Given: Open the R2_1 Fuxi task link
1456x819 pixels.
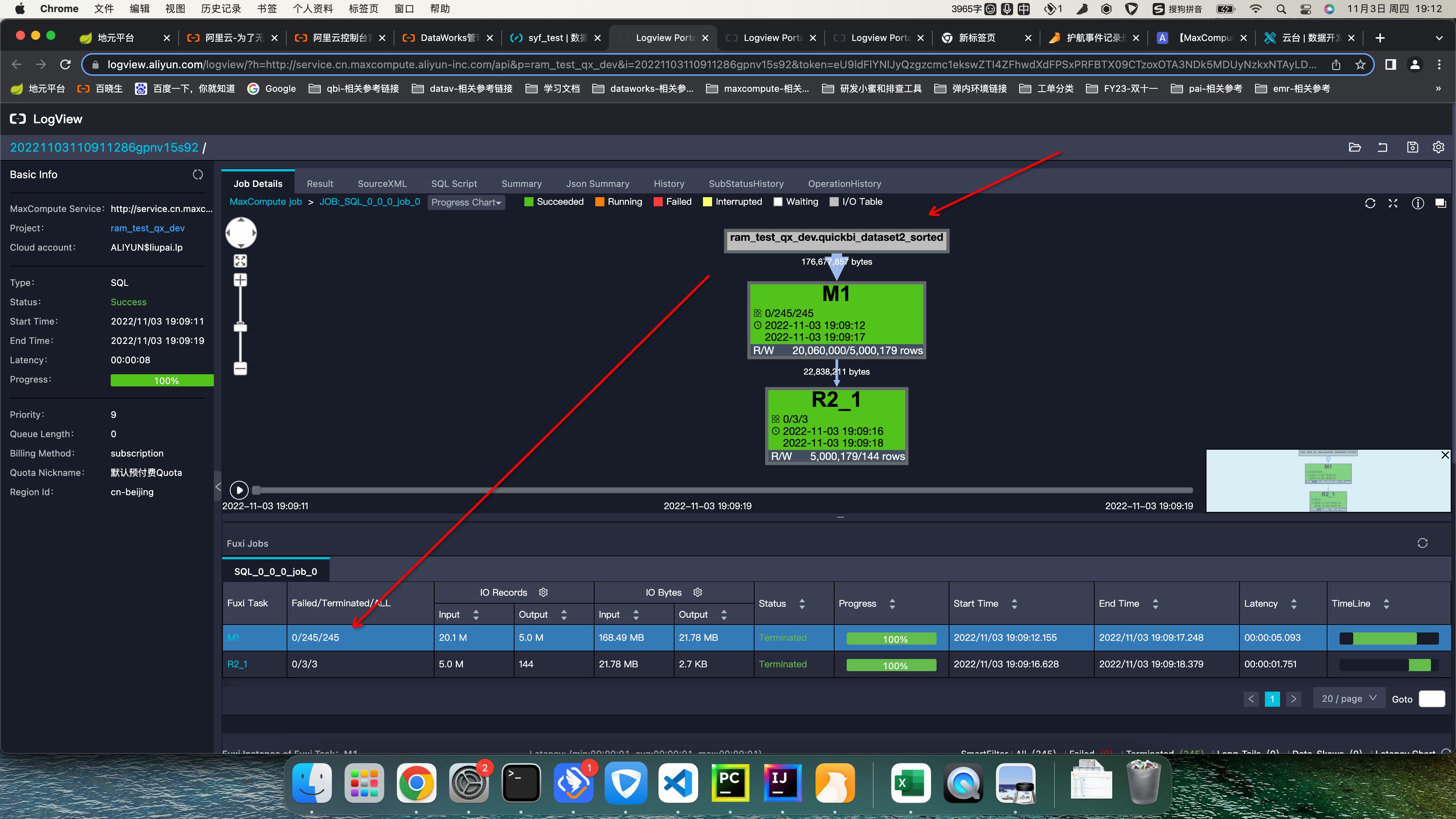Looking at the screenshot, I should pyautogui.click(x=237, y=664).
